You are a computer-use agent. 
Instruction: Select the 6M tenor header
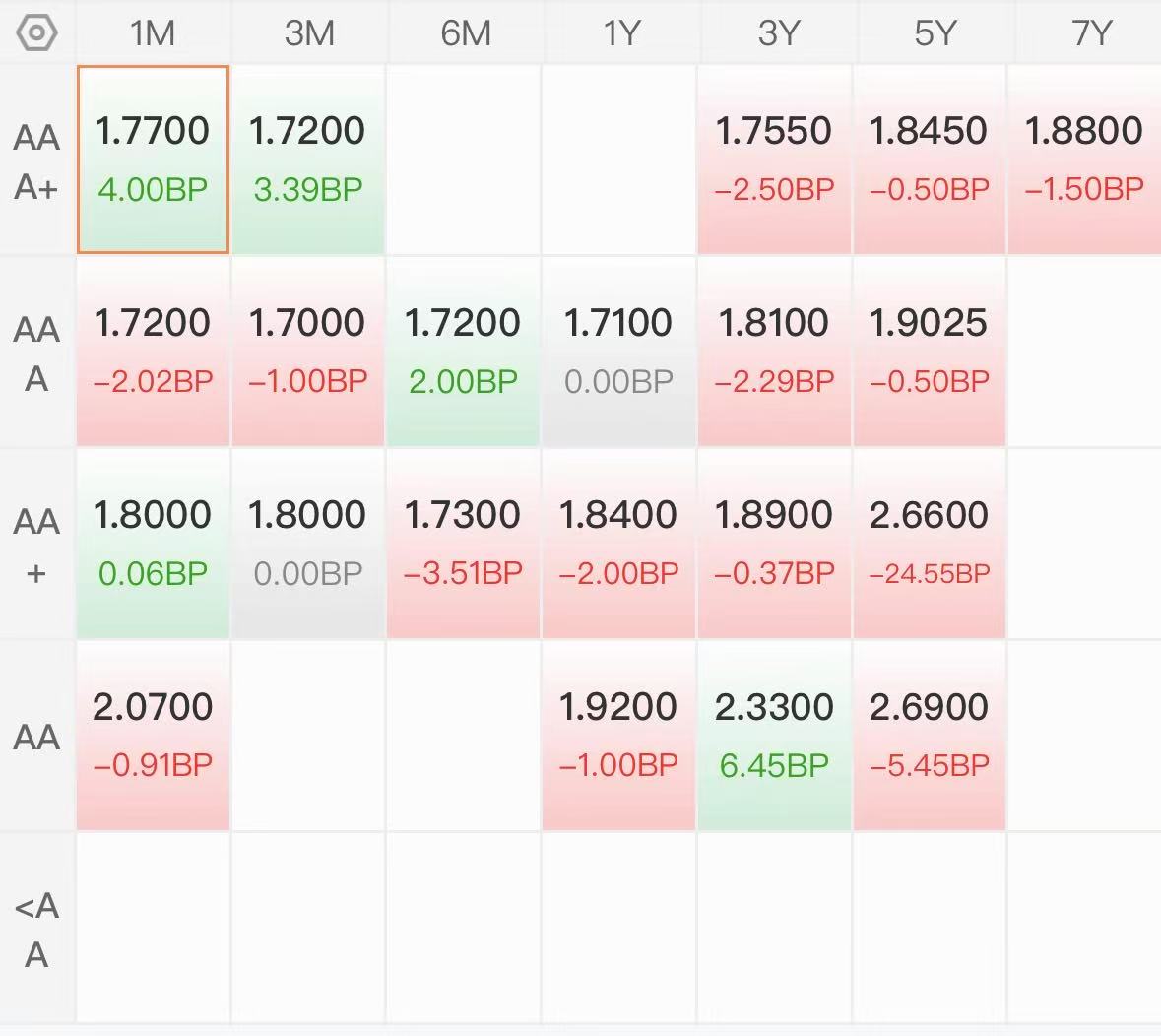[x=465, y=33]
